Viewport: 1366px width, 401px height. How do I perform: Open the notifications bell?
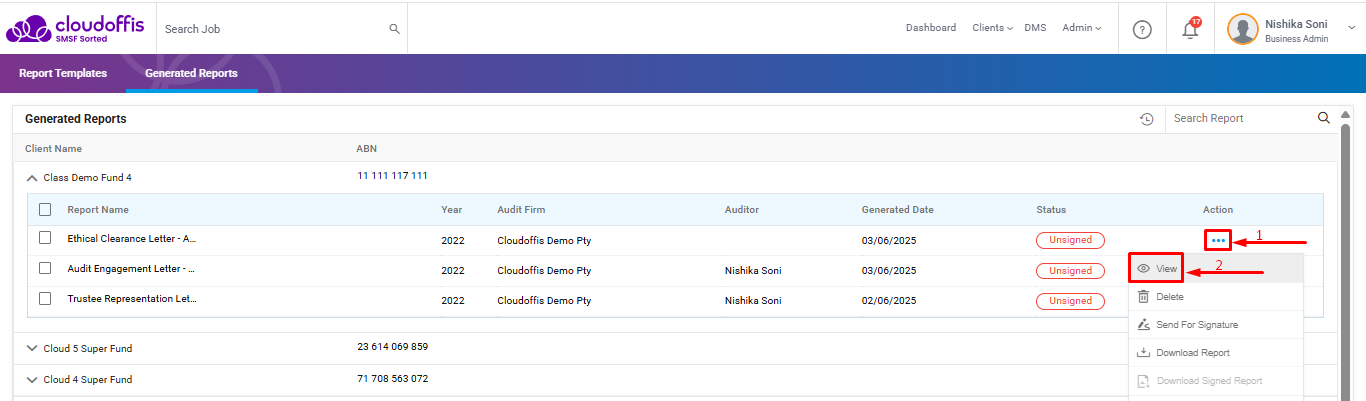(1190, 29)
